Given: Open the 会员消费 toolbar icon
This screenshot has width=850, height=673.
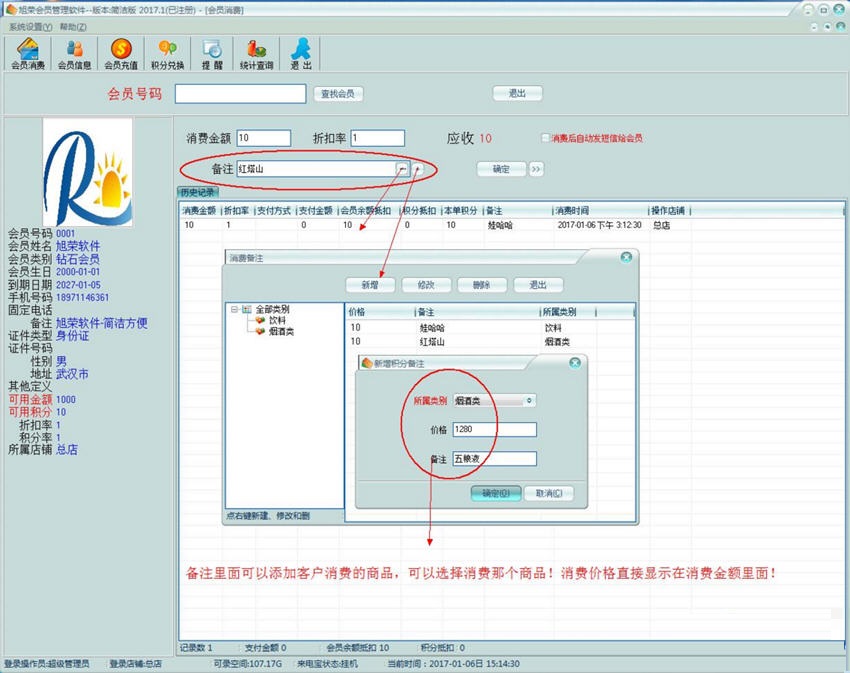Looking at the screenshot, I should click(28, 54).
